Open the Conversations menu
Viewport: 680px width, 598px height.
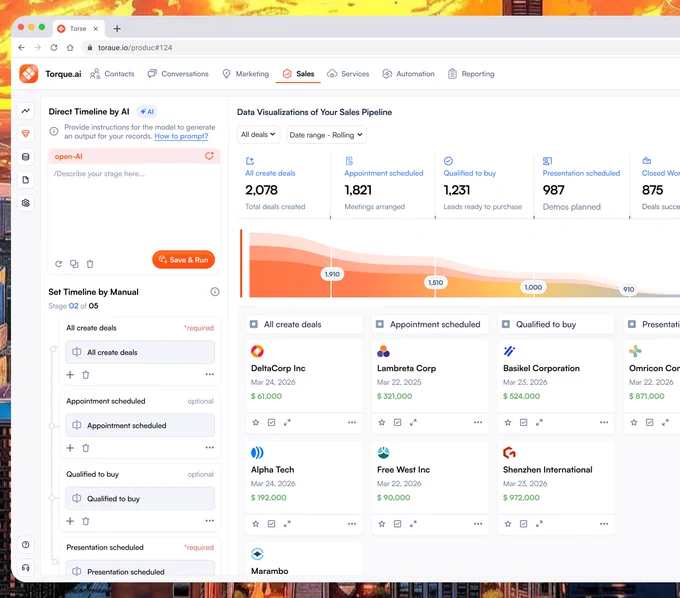tap(178, 74)
